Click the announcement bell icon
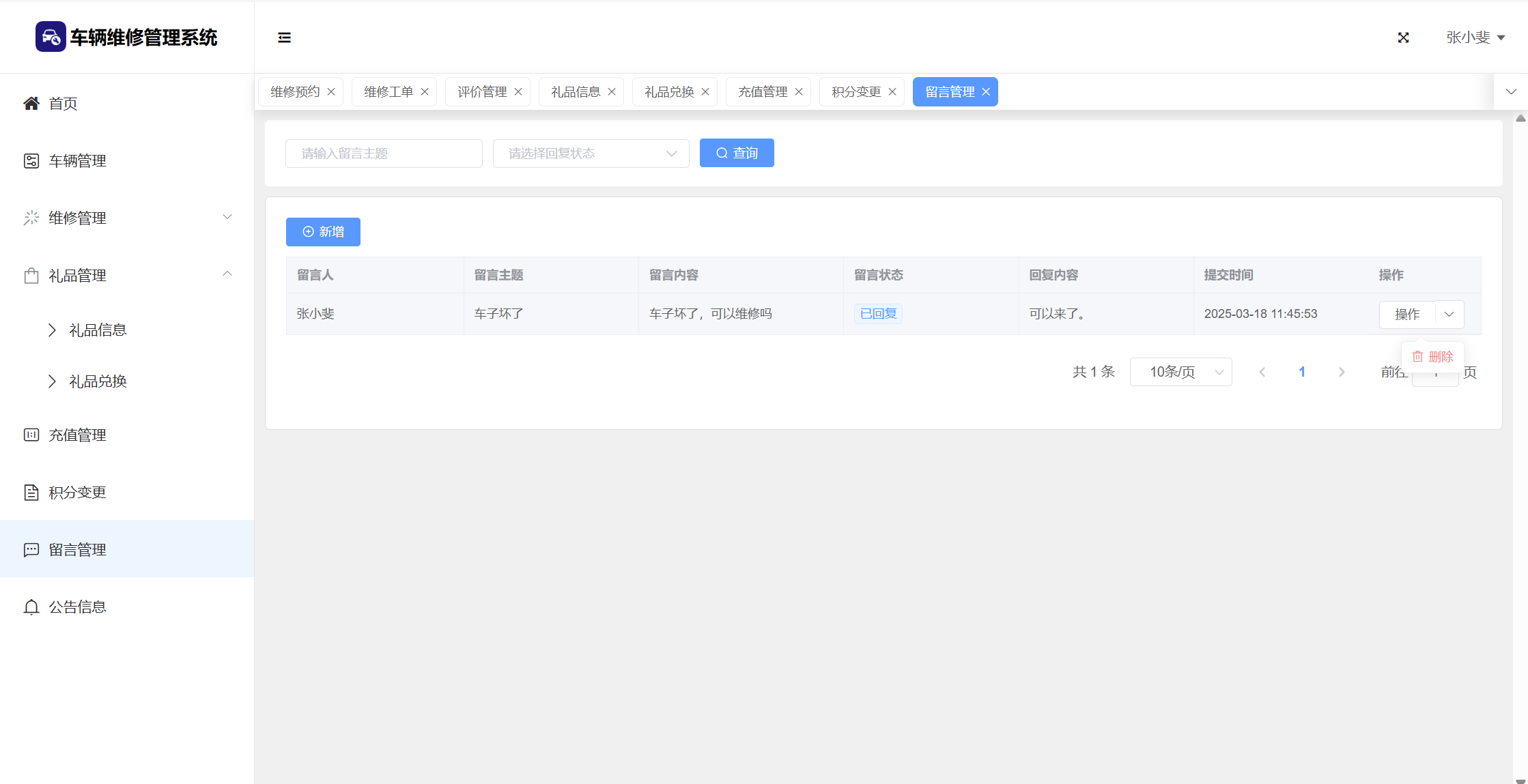Viewport: 1528px width, 784px height. [31, 607]
